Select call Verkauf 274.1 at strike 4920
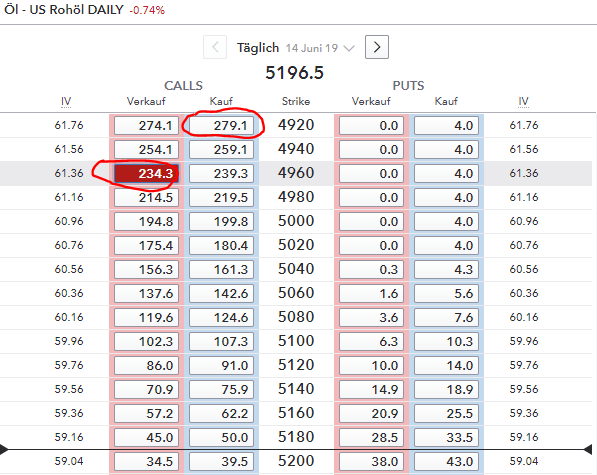Screen dimensions: 597x475 [147, 126]
